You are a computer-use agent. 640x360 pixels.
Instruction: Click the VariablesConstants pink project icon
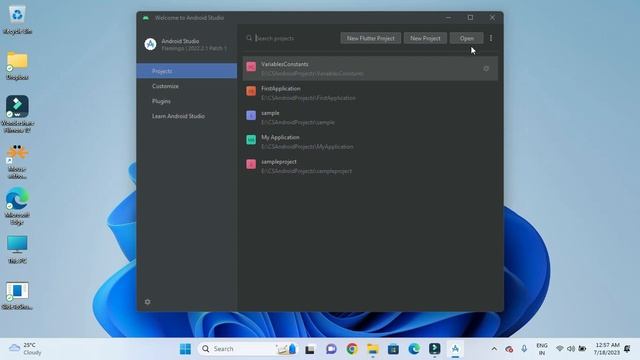pyautogui.click(x=251, y=67)
